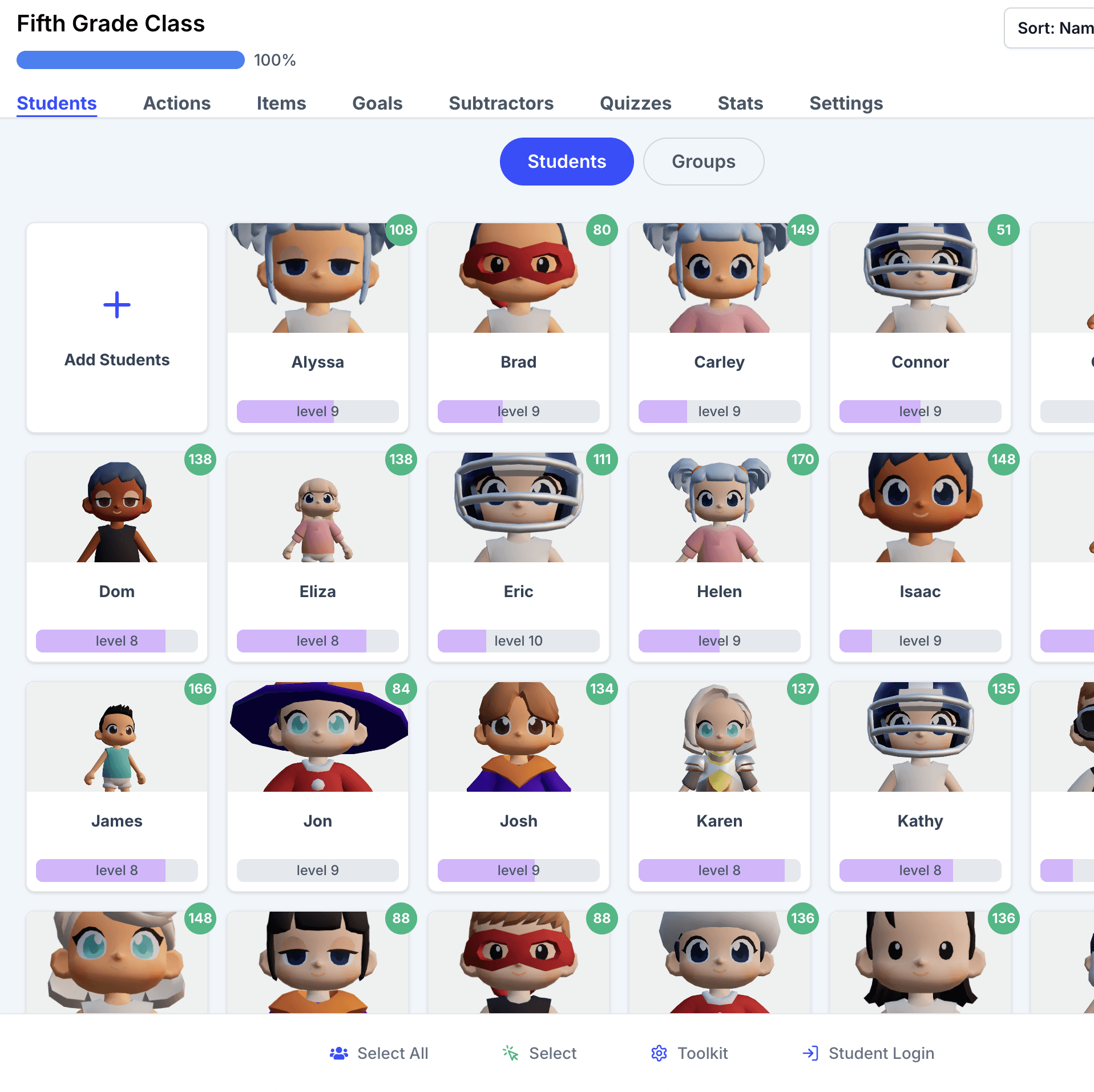The image size is (1094, 1092).
Task: Click the class 100% progress bar
Action: [131, 60]
